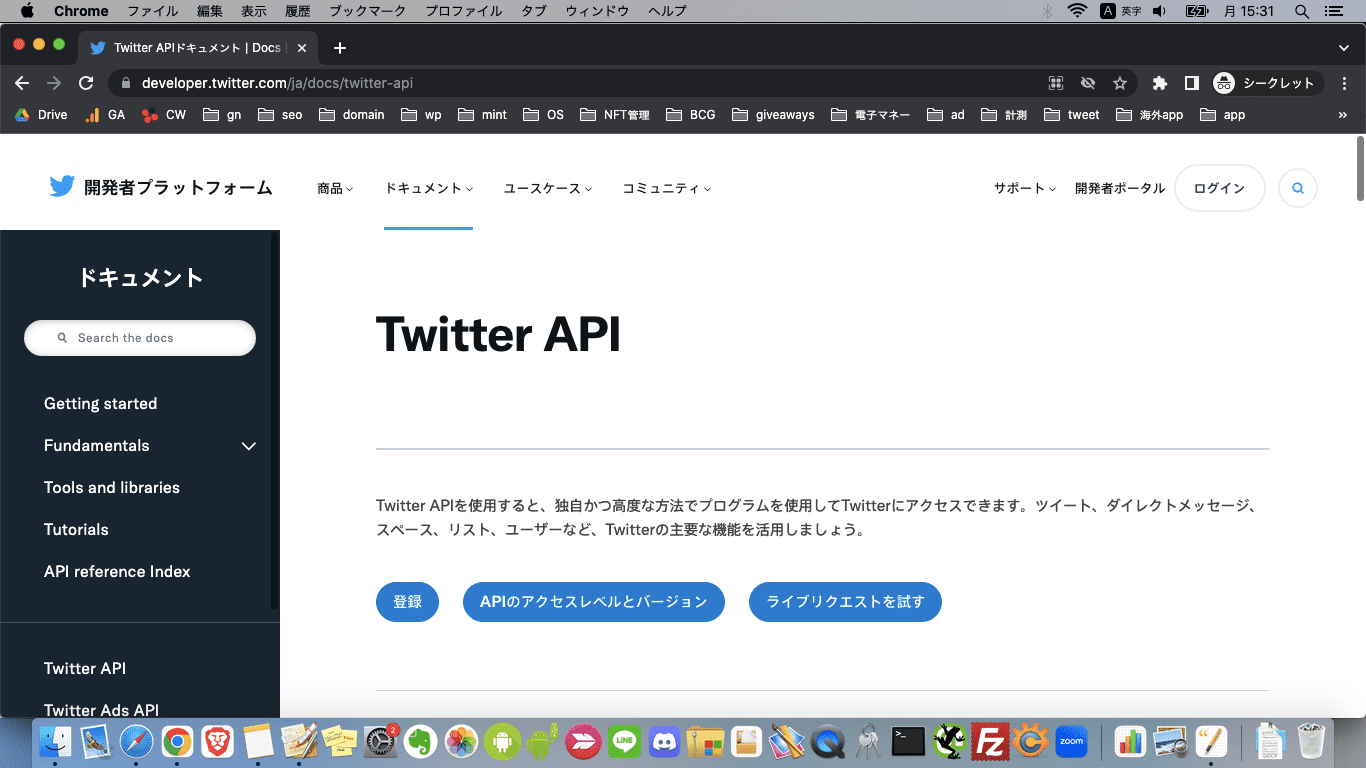Open the tab list dropdown arrow
The image size is (1366, 768).
click(1343, 48)
